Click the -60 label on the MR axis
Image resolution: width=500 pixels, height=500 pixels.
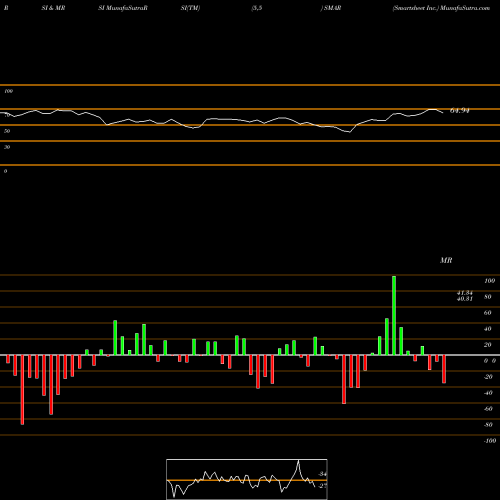pos(488,409)
